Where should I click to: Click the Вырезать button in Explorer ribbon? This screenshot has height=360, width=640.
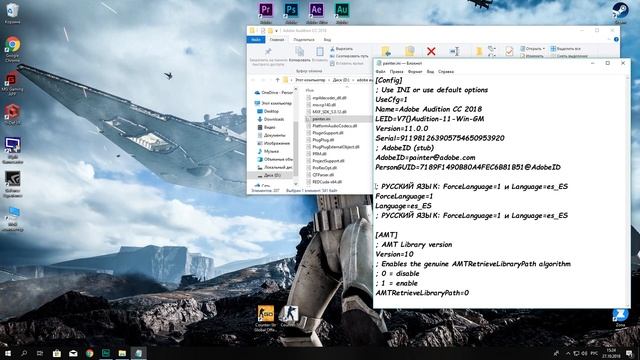click(x=342, y=49)
